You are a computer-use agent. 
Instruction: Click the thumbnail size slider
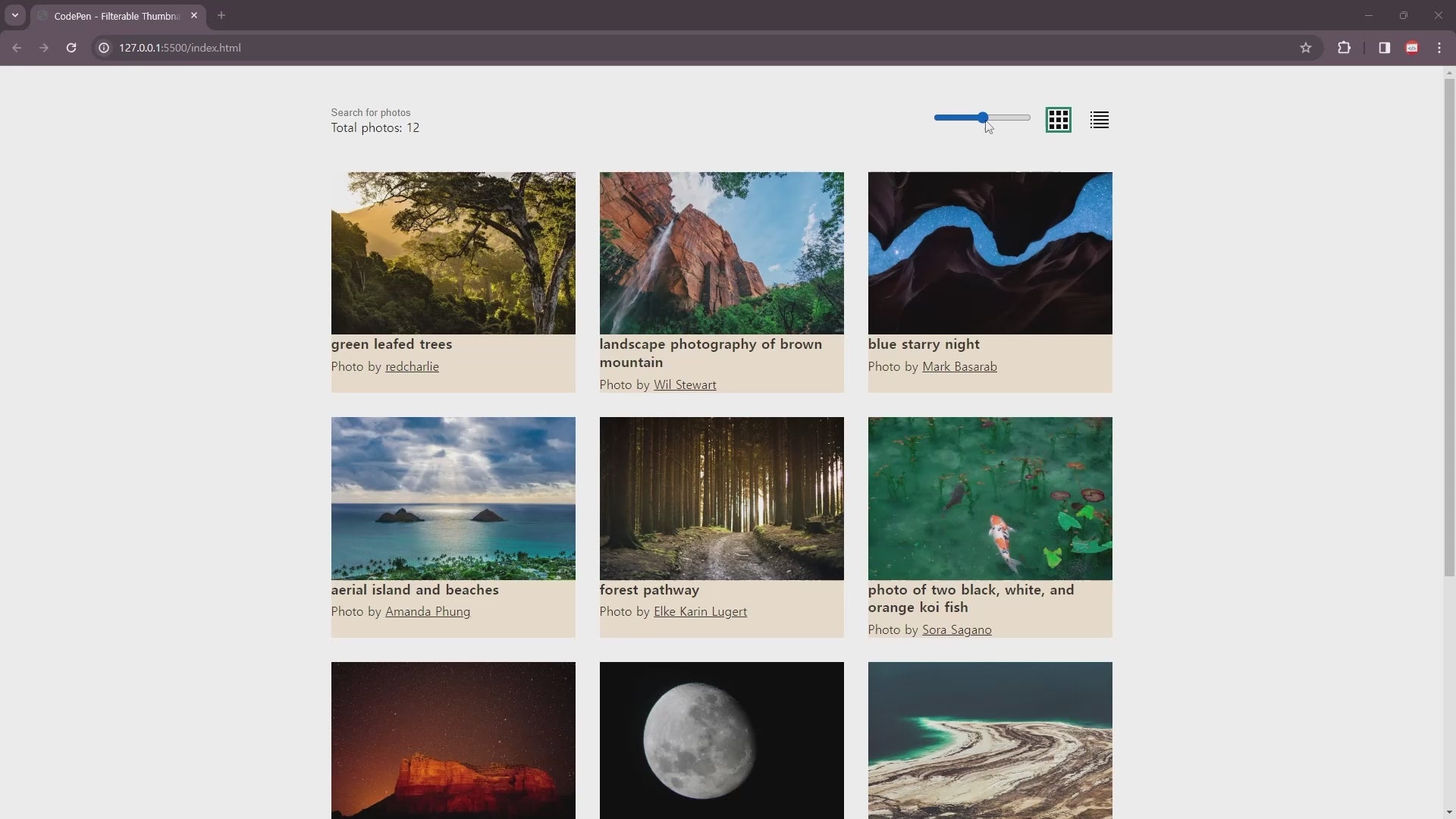point(982,118)
